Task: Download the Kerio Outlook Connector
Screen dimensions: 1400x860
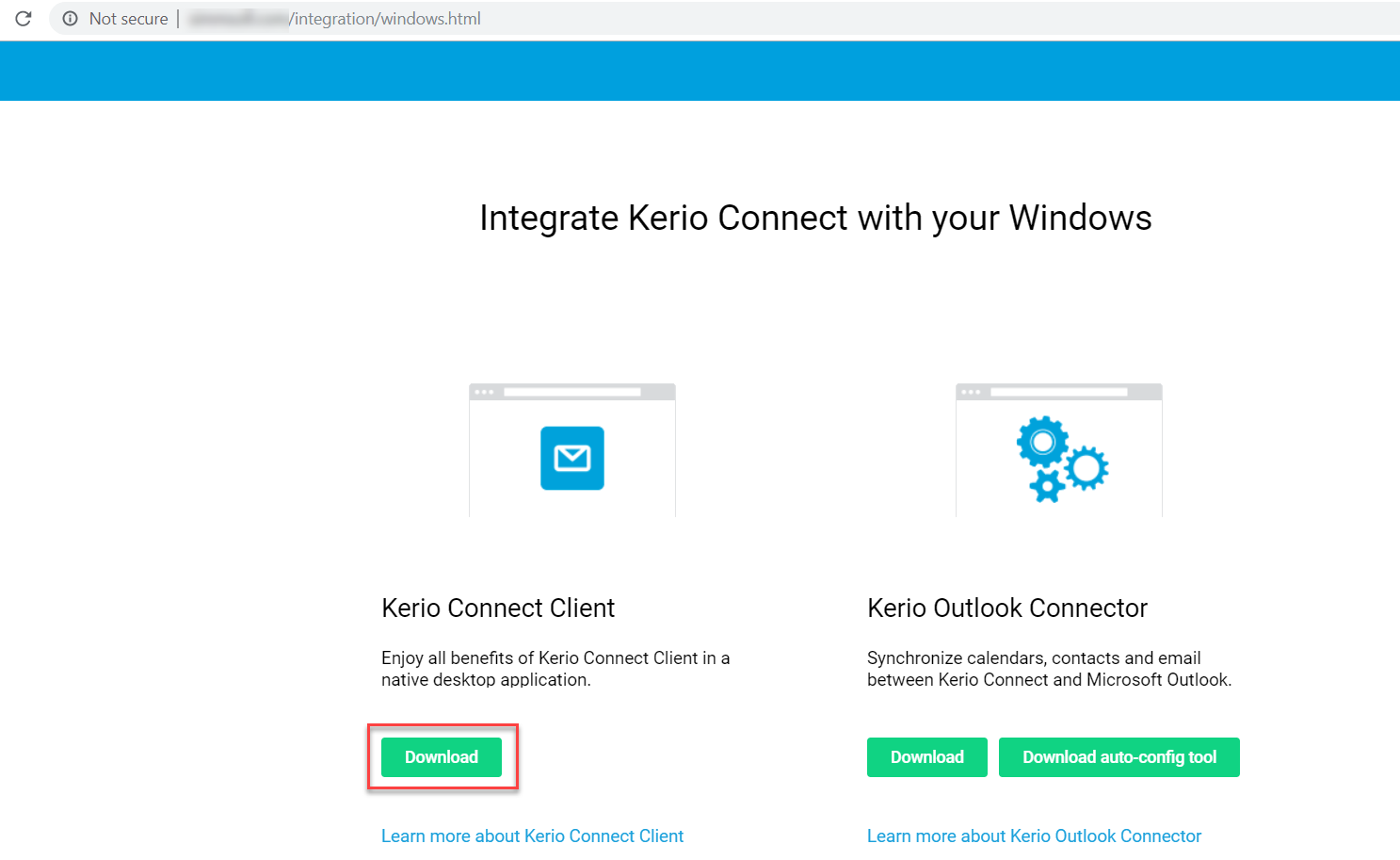Action: (927, 757)
